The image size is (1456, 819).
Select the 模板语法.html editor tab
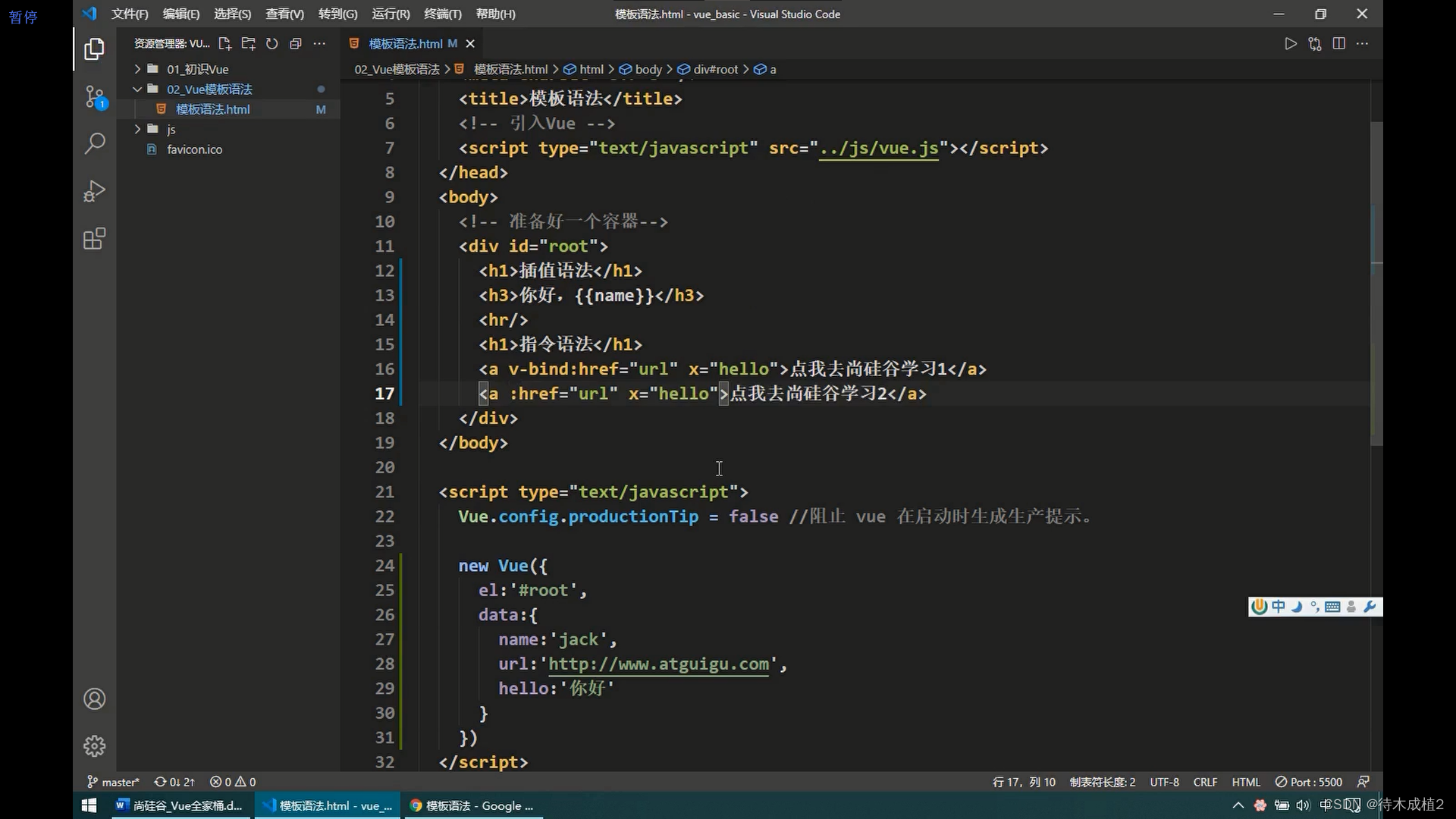(x=412, y=44)
